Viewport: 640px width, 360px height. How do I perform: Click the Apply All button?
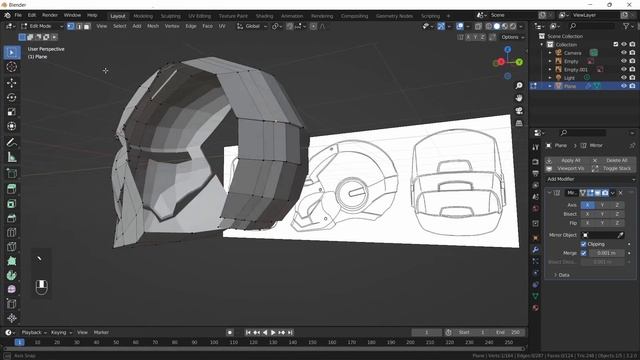tap(567, 160)
